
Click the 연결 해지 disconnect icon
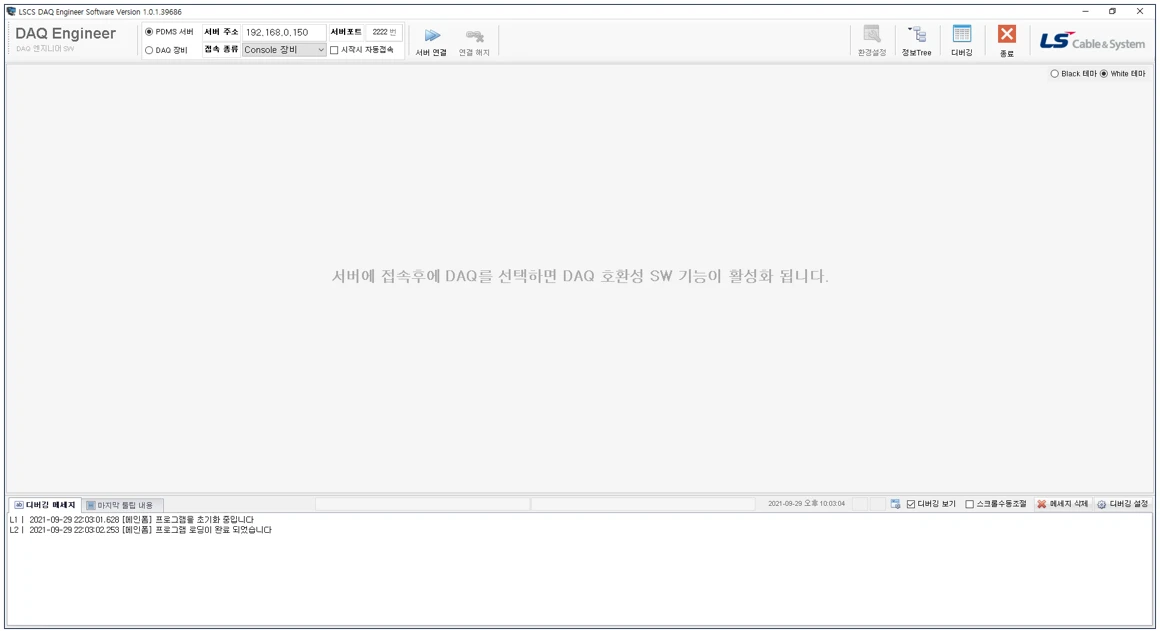pyautogui.click(x=474, y=36)
